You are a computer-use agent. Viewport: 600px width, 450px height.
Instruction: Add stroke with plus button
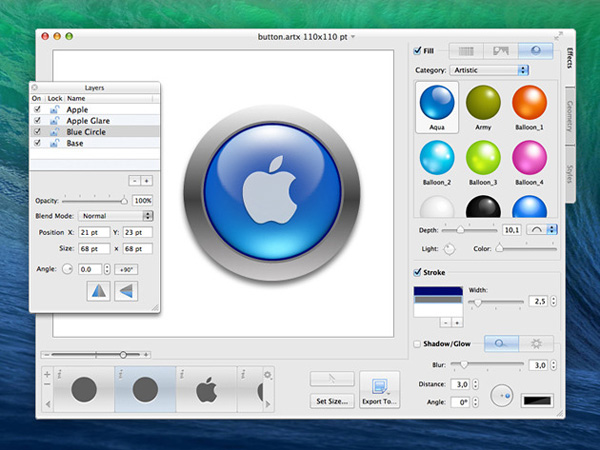tap(457, 323)
